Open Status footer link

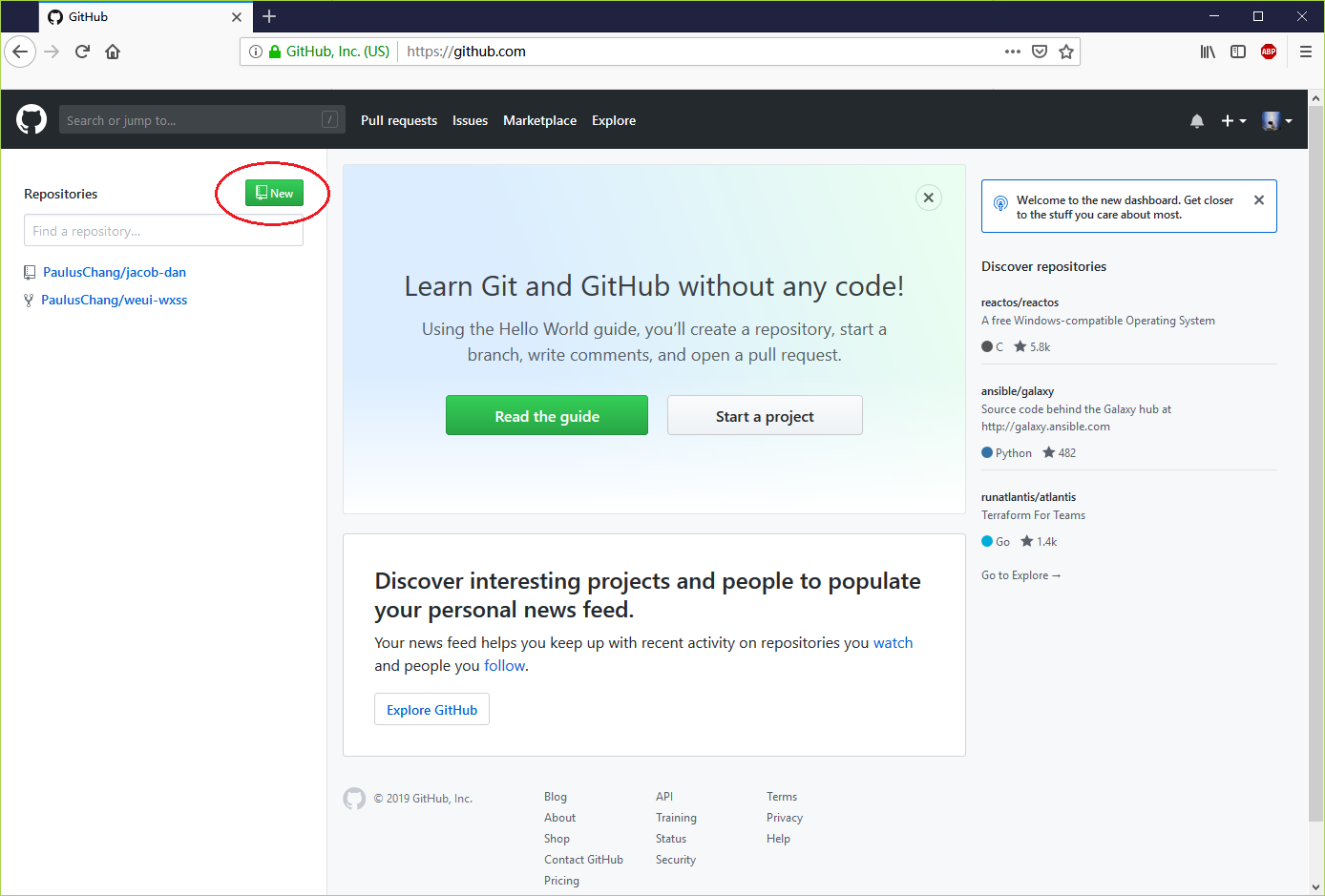point(671,839)
